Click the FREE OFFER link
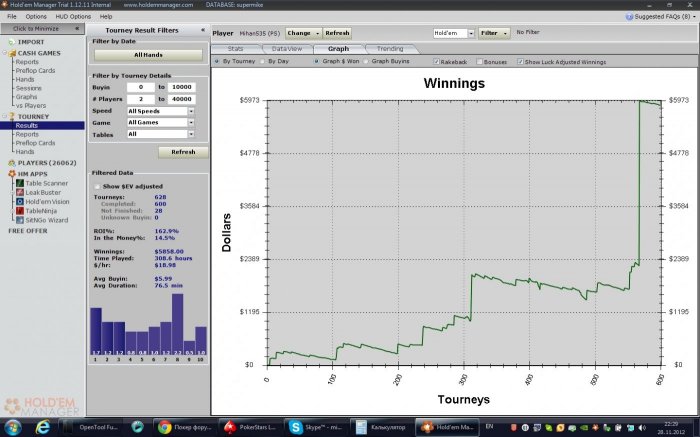The height and width of the screenshot is (437, 700). point(28,231)
